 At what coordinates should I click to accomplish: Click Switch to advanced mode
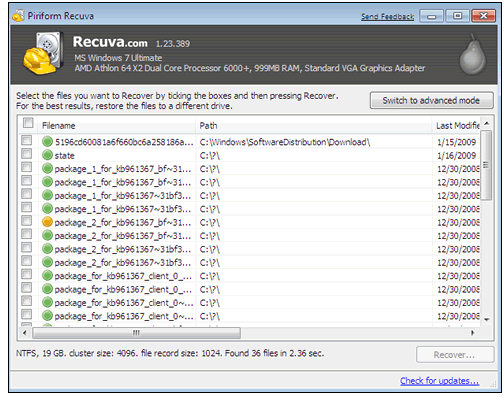(x=431, y=100)
